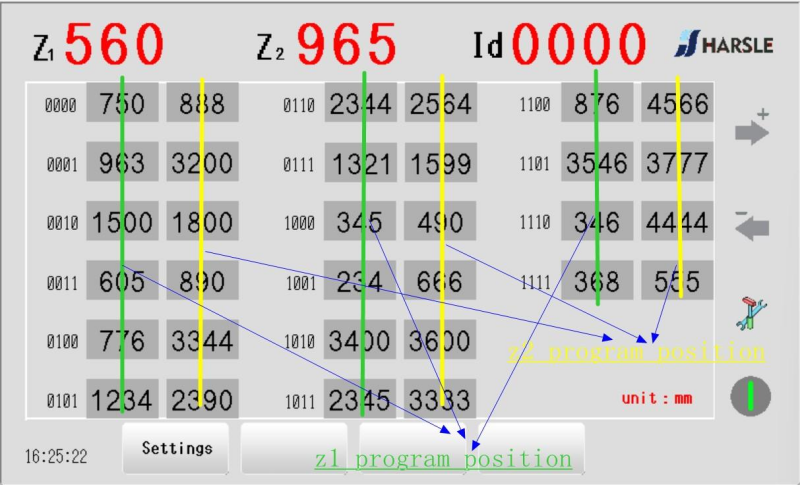Select the Id value 0000
The image size is (800, 485).
point(580,45)
